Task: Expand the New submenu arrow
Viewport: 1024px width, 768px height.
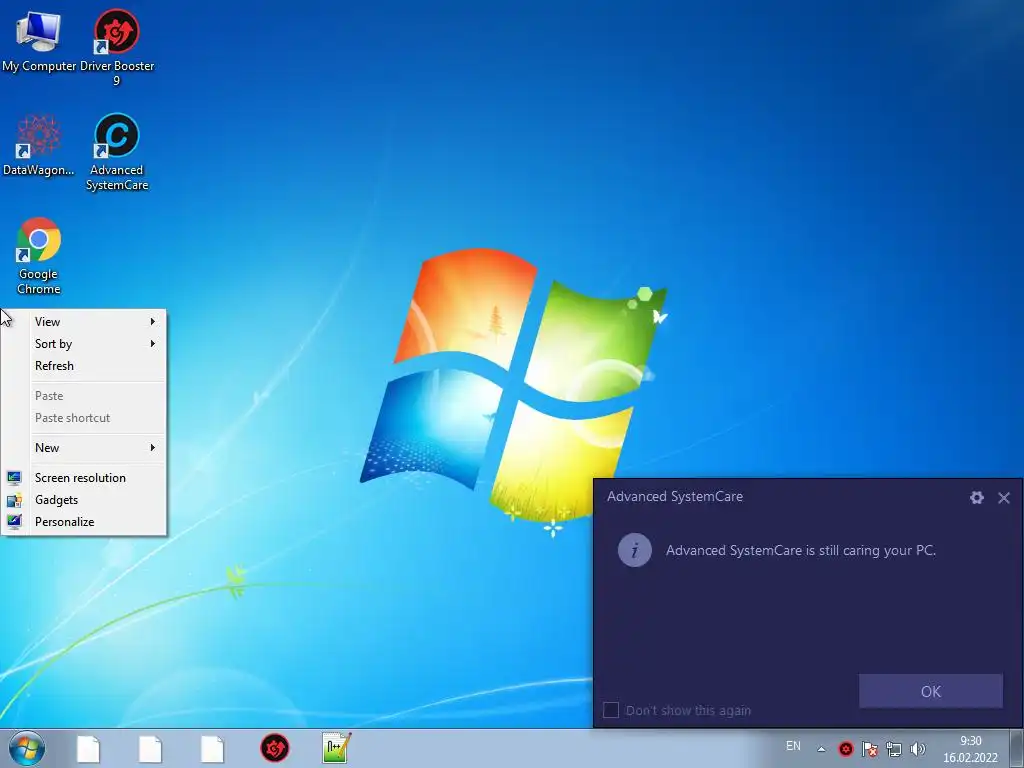Action: pos(153,447)
